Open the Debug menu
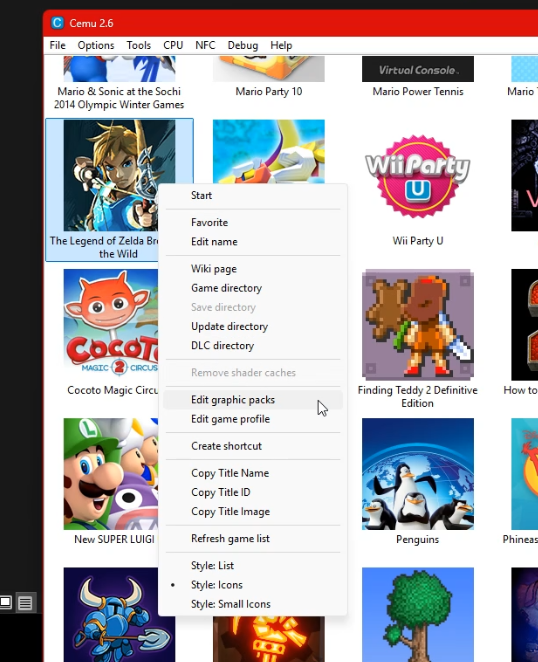The height and width of the screenshot is (662, 538). pyautogui.click(x=243, y=45)
